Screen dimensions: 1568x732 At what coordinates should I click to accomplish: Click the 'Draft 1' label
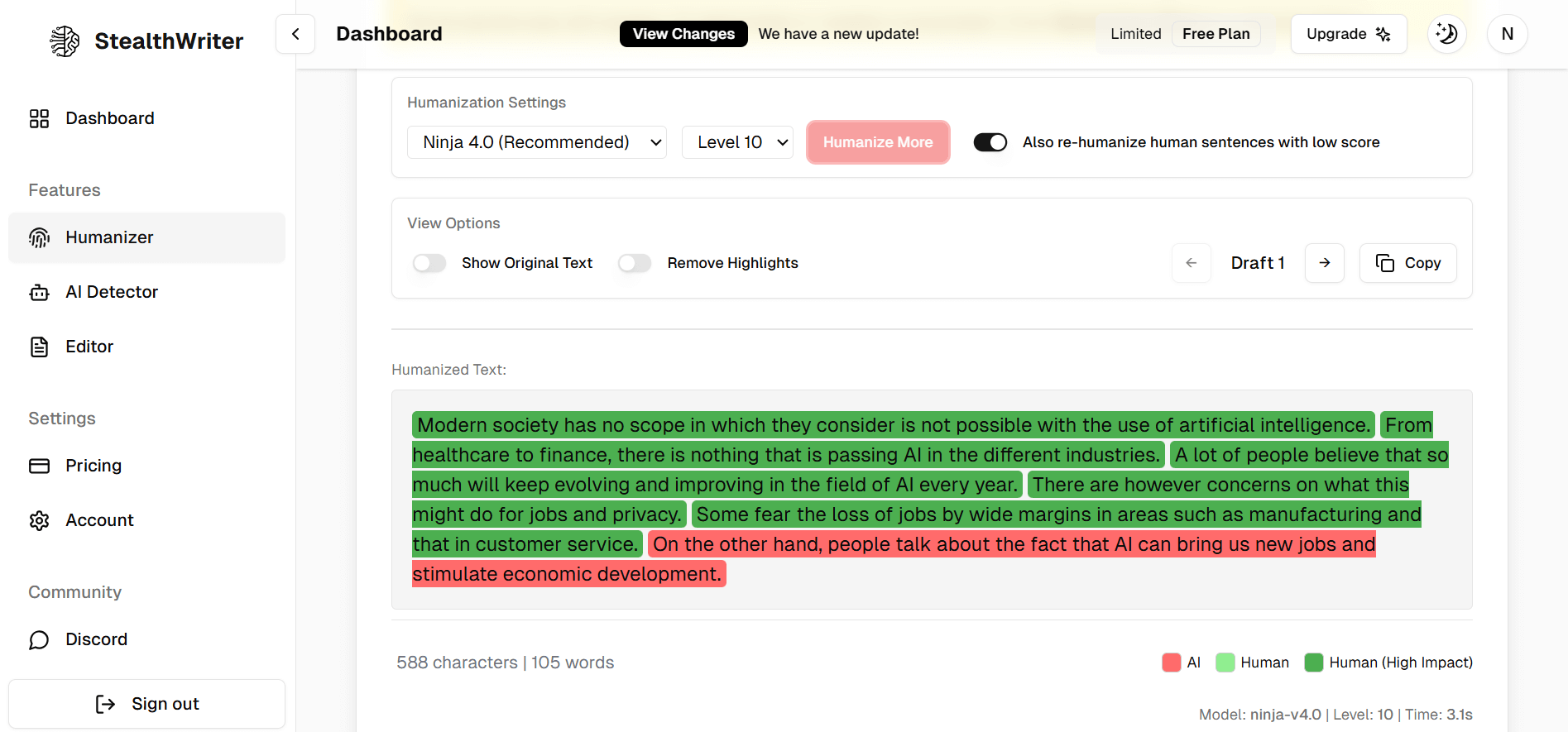pos(1258,263)
